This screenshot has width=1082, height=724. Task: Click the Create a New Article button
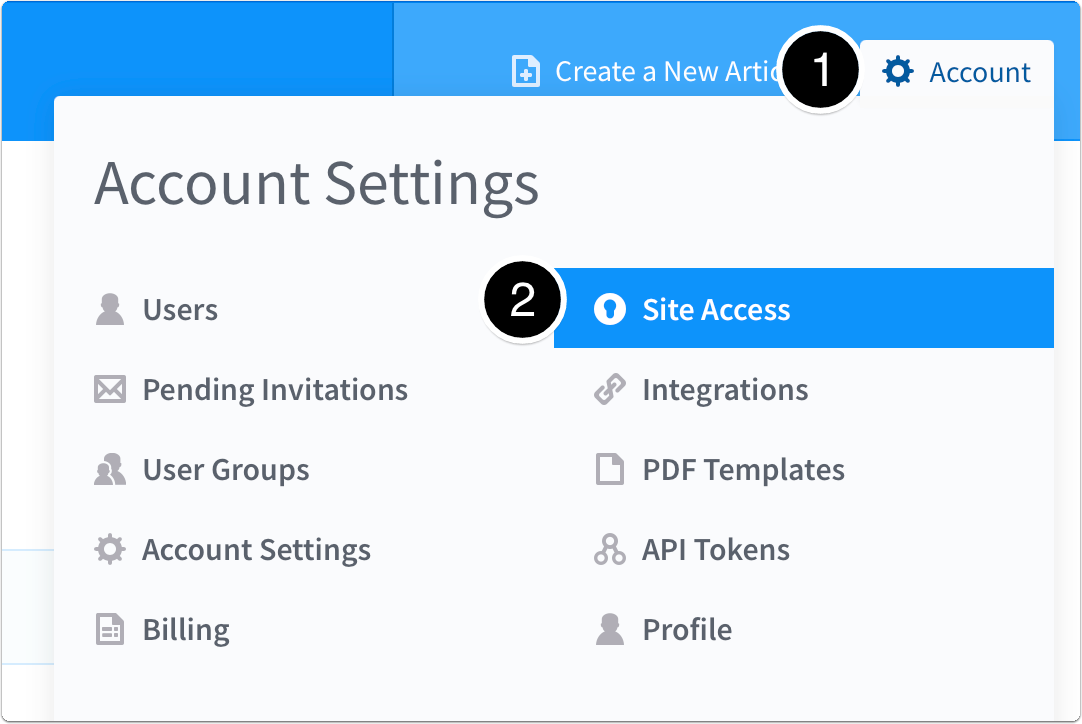(640, 71)
